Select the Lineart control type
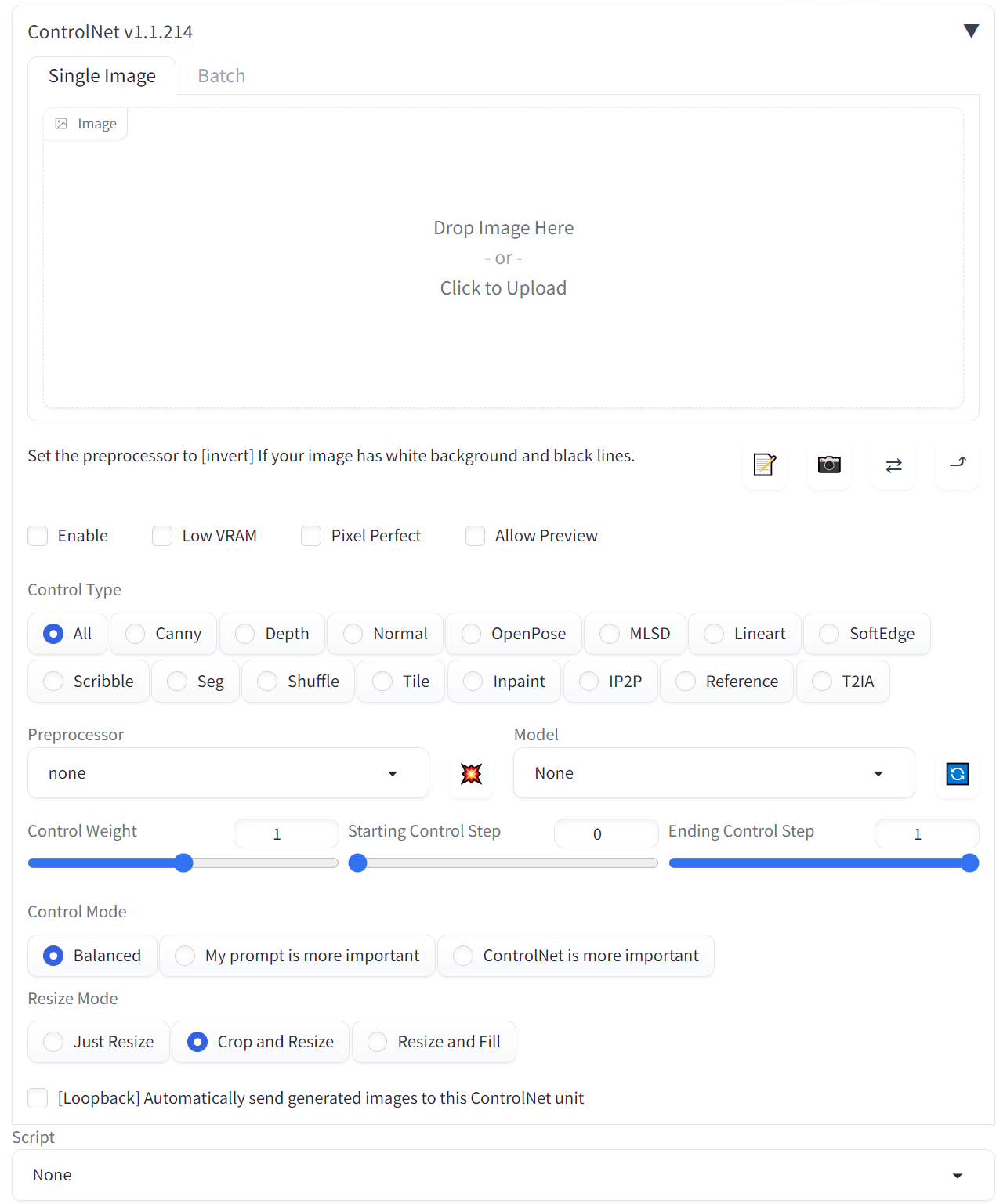Viewport: 996px width, 1204px height. click(745, 634)
